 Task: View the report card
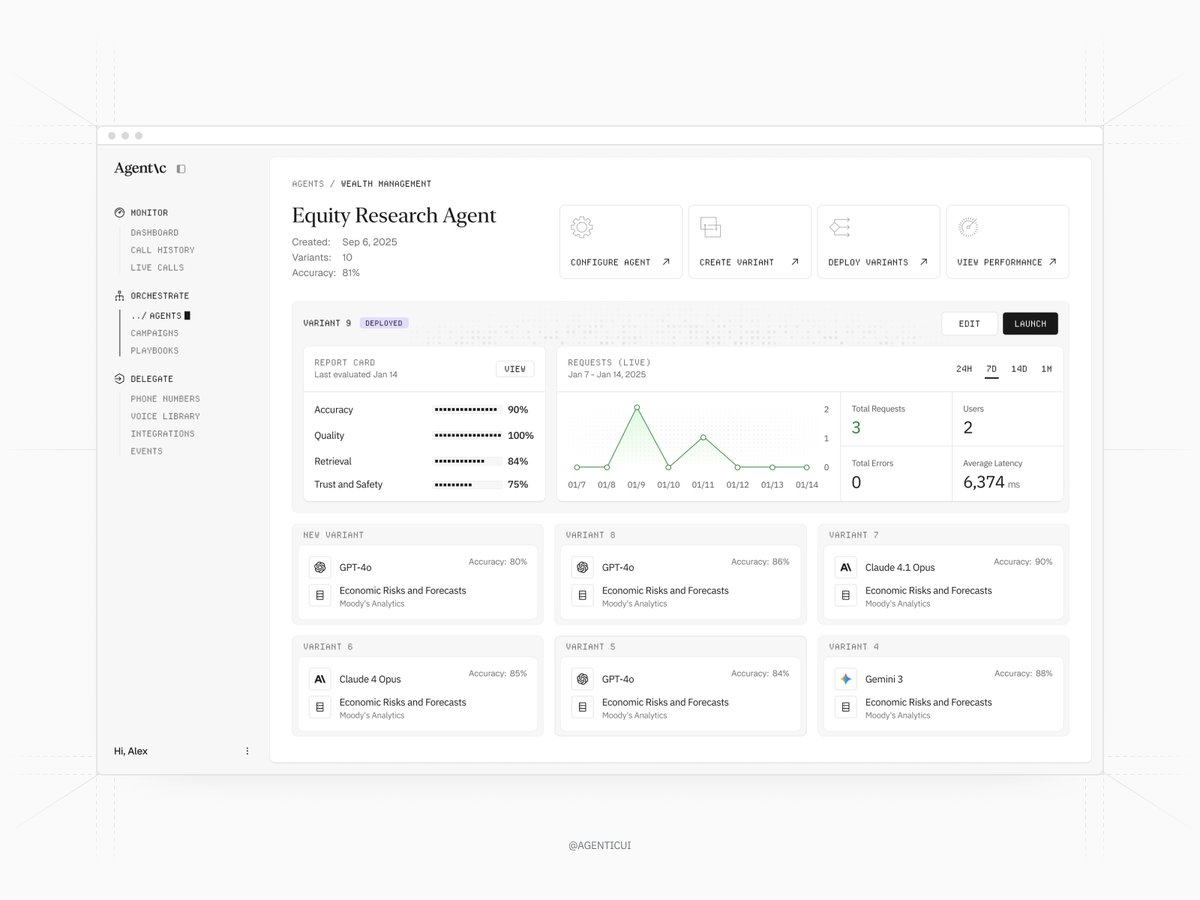click(515, 369)
